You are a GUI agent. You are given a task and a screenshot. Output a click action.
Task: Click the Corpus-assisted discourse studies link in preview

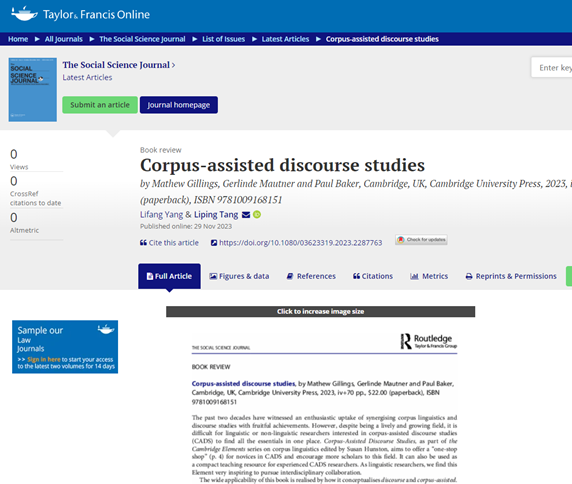click(243, 384)
